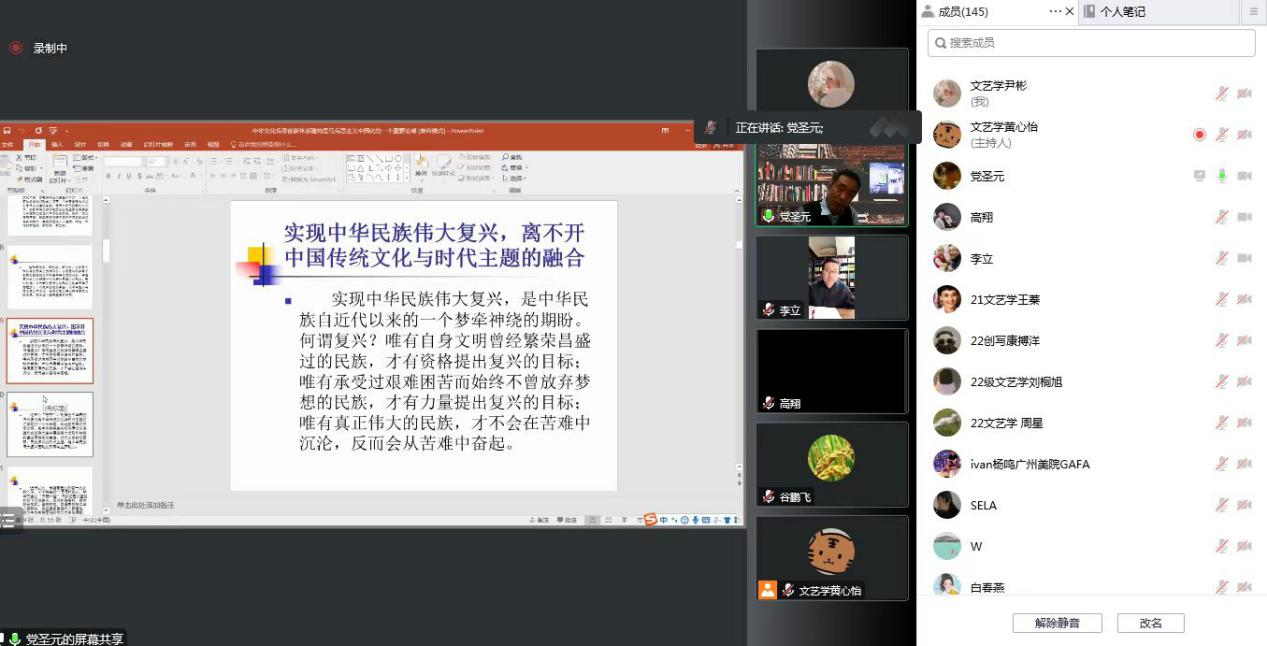Screen dimensions: 1267x646
Task: Click the disabled camera icon for 李立
Action: (1244, 258)
